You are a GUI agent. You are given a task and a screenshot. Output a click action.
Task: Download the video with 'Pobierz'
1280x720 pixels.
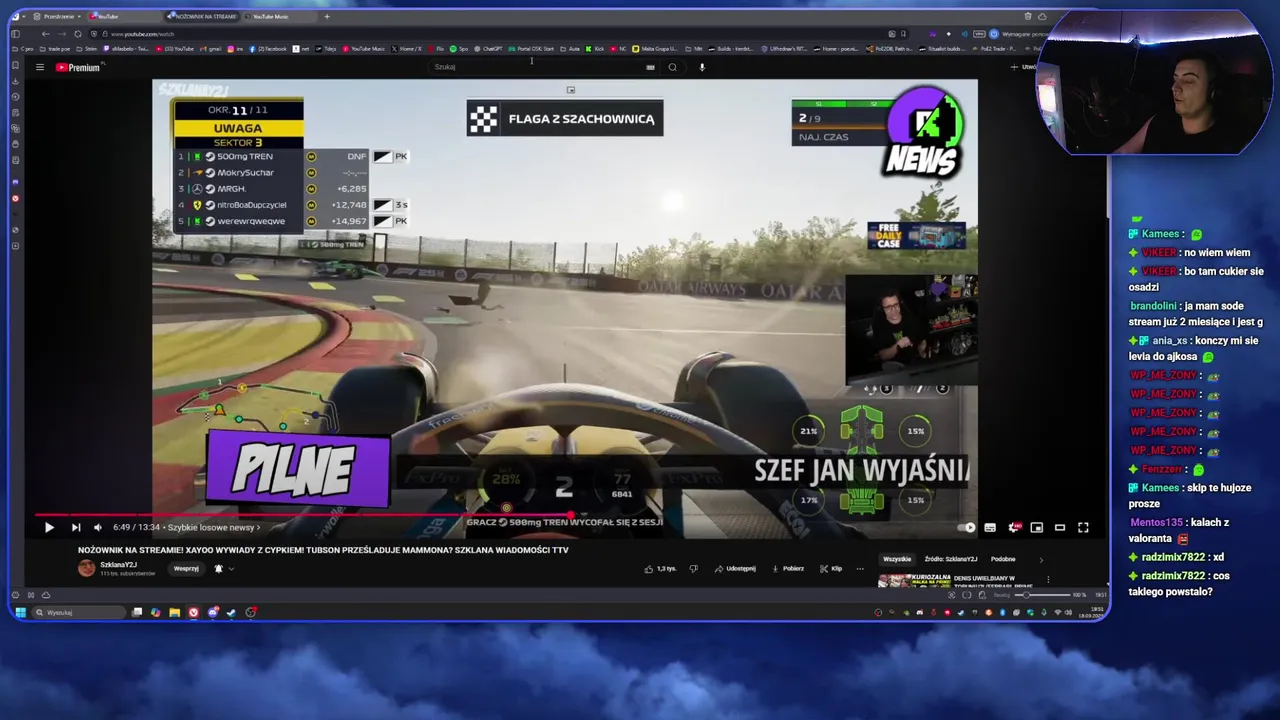[x=788, y=568]
